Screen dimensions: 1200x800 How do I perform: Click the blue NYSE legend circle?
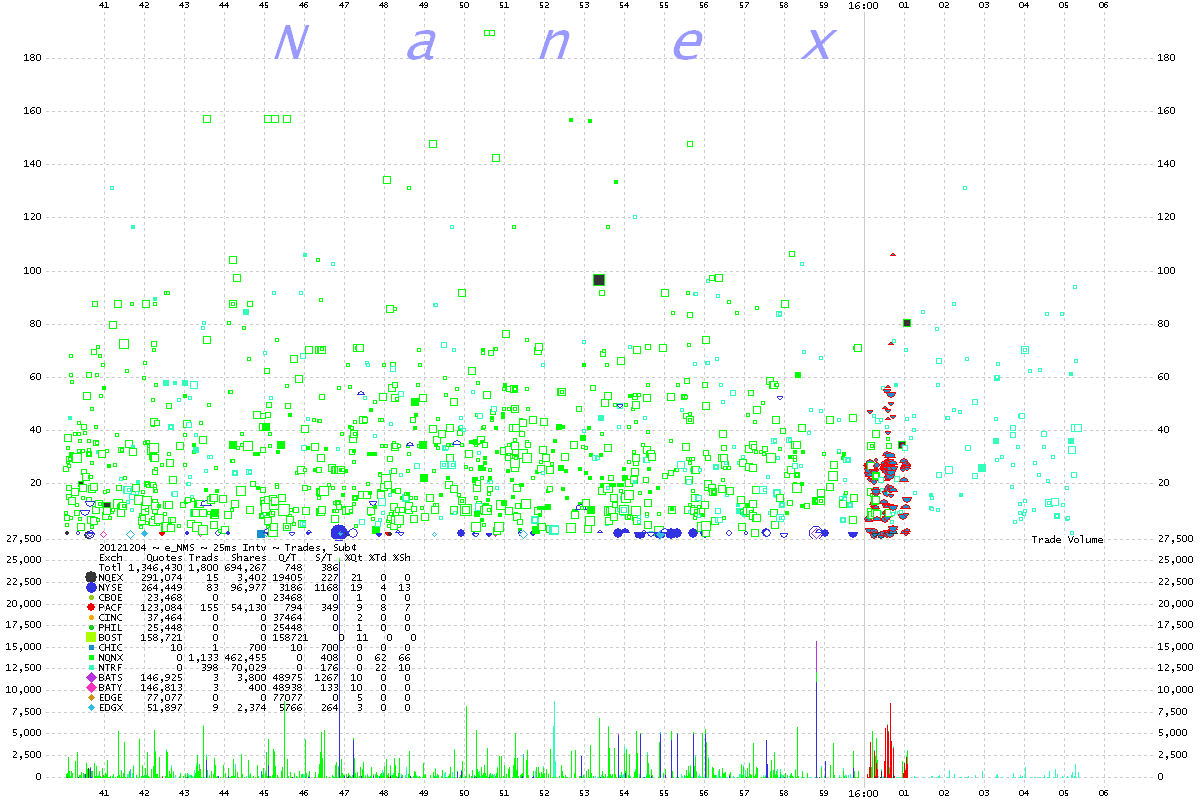pos(91,588)
